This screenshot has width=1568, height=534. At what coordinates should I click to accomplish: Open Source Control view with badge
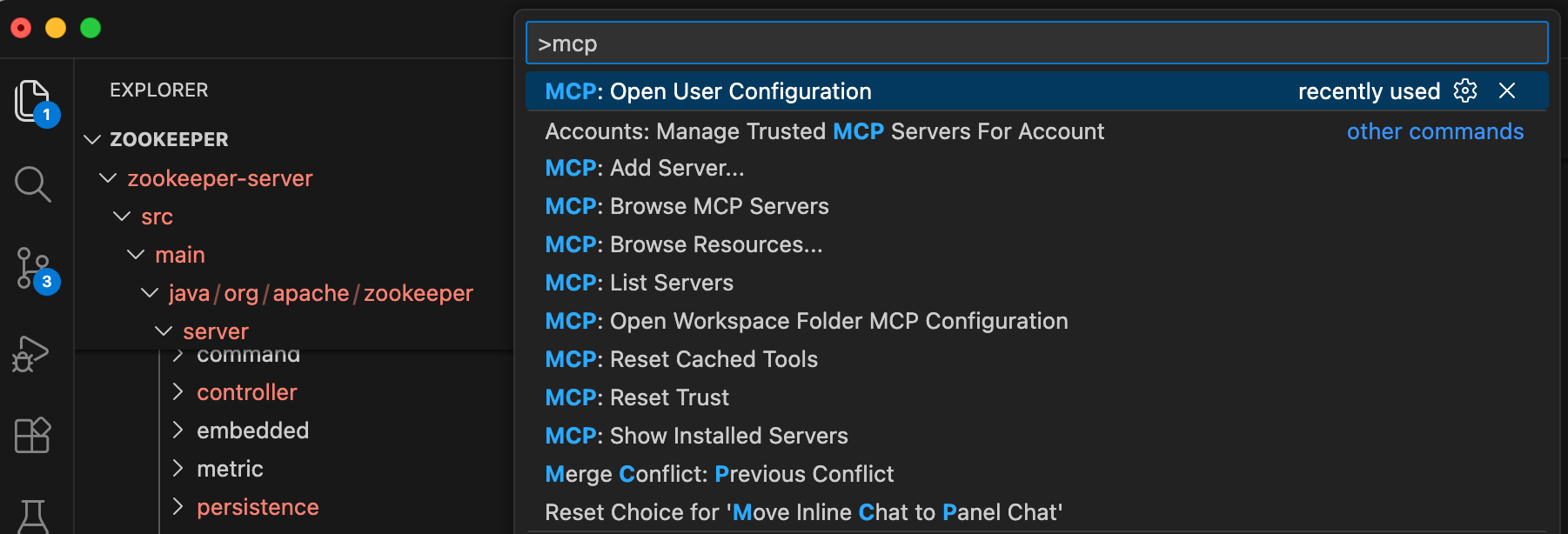[33, 269]
